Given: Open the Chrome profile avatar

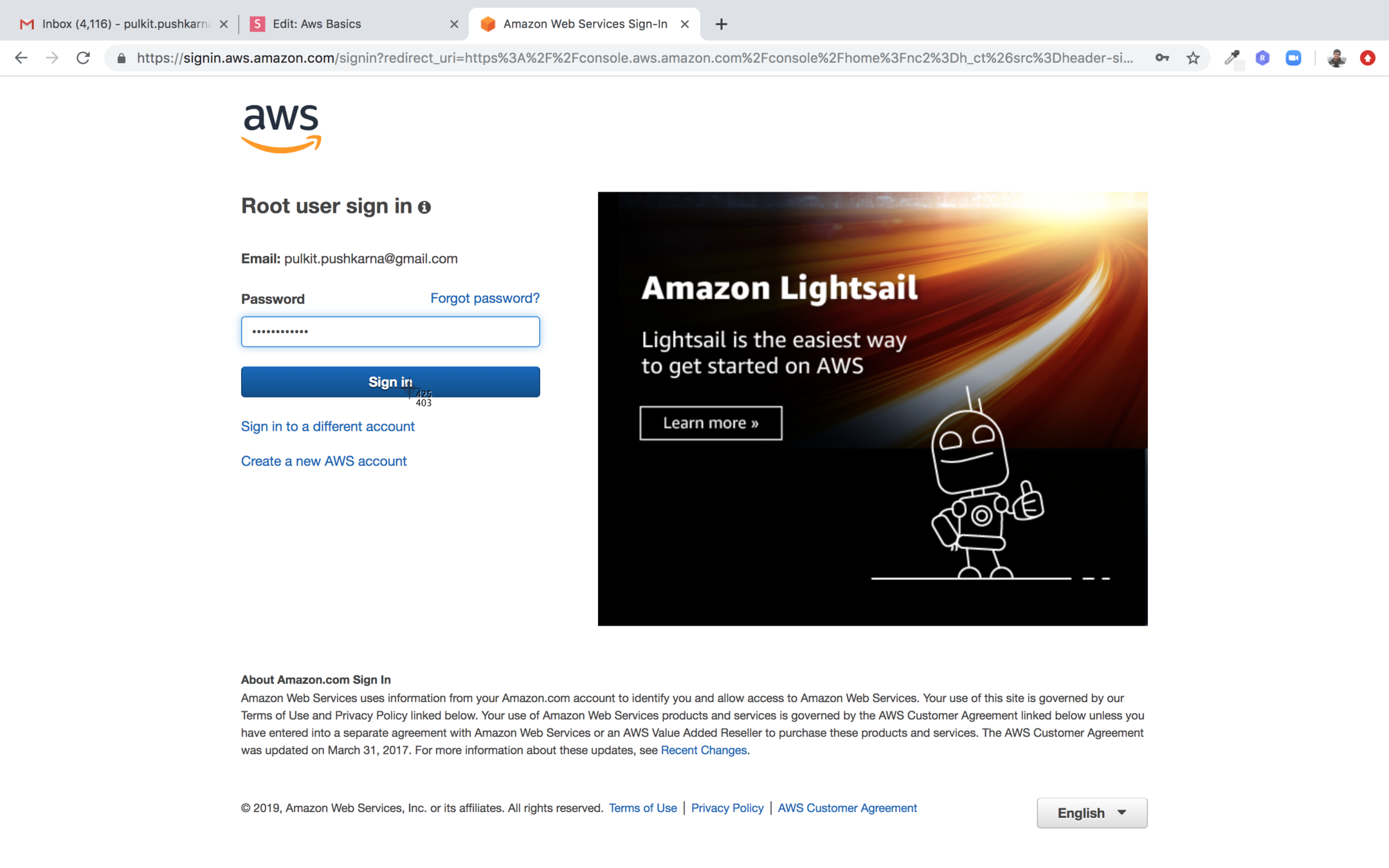Looking at the screenshot, I should 1336,58.
